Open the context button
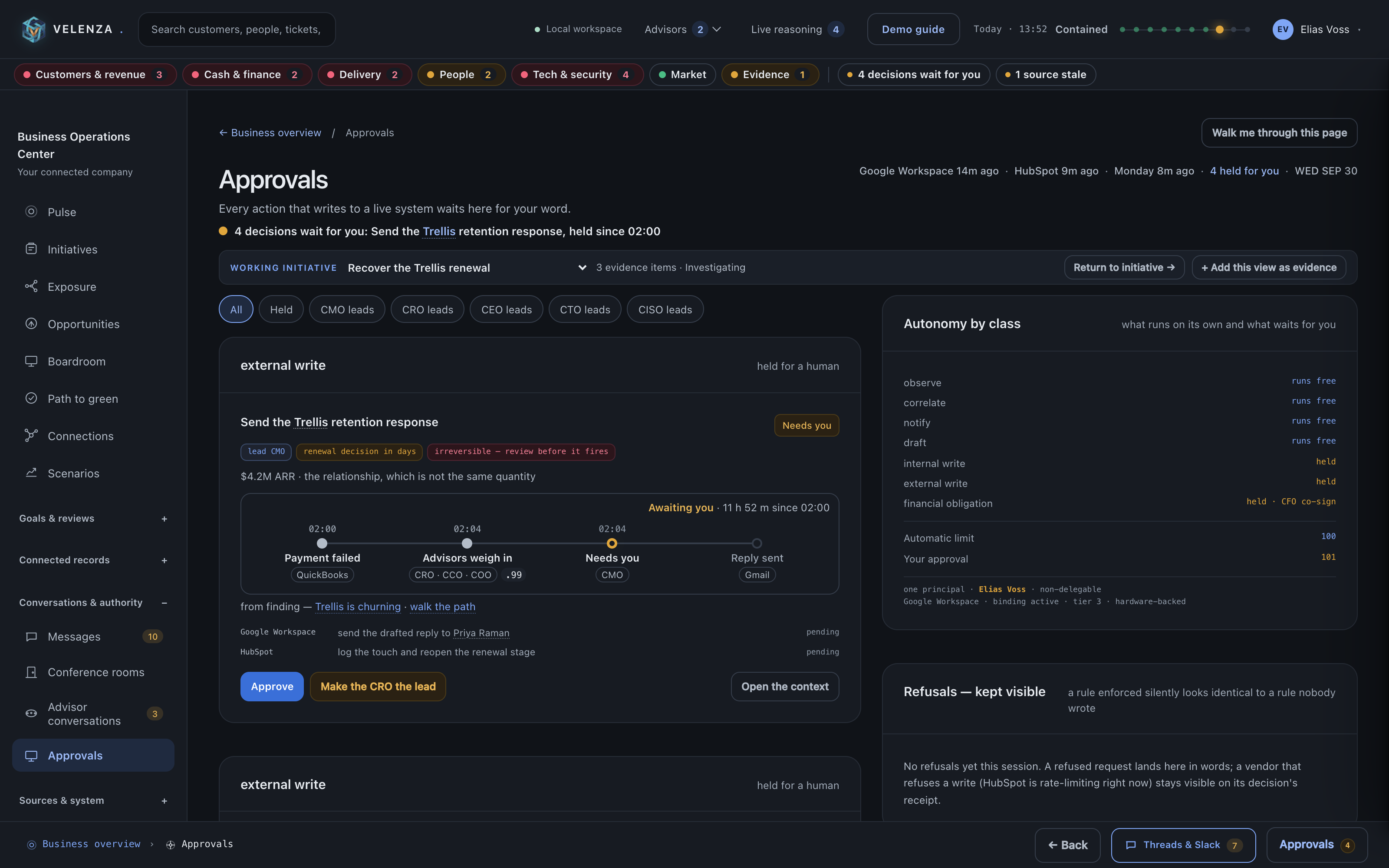 [785, 687]
